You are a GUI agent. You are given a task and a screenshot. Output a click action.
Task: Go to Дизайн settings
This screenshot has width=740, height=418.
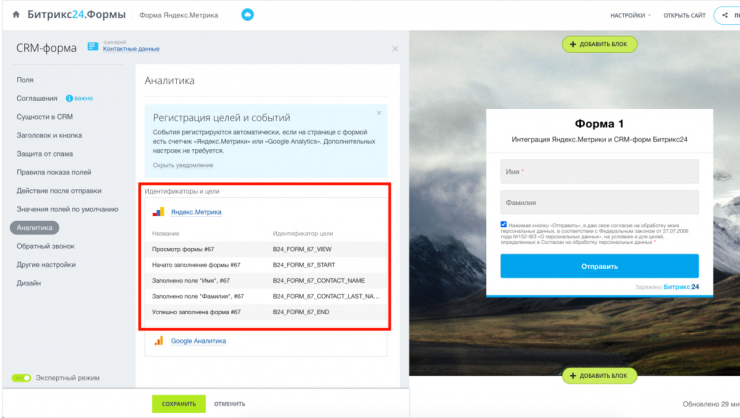(29, 283)
